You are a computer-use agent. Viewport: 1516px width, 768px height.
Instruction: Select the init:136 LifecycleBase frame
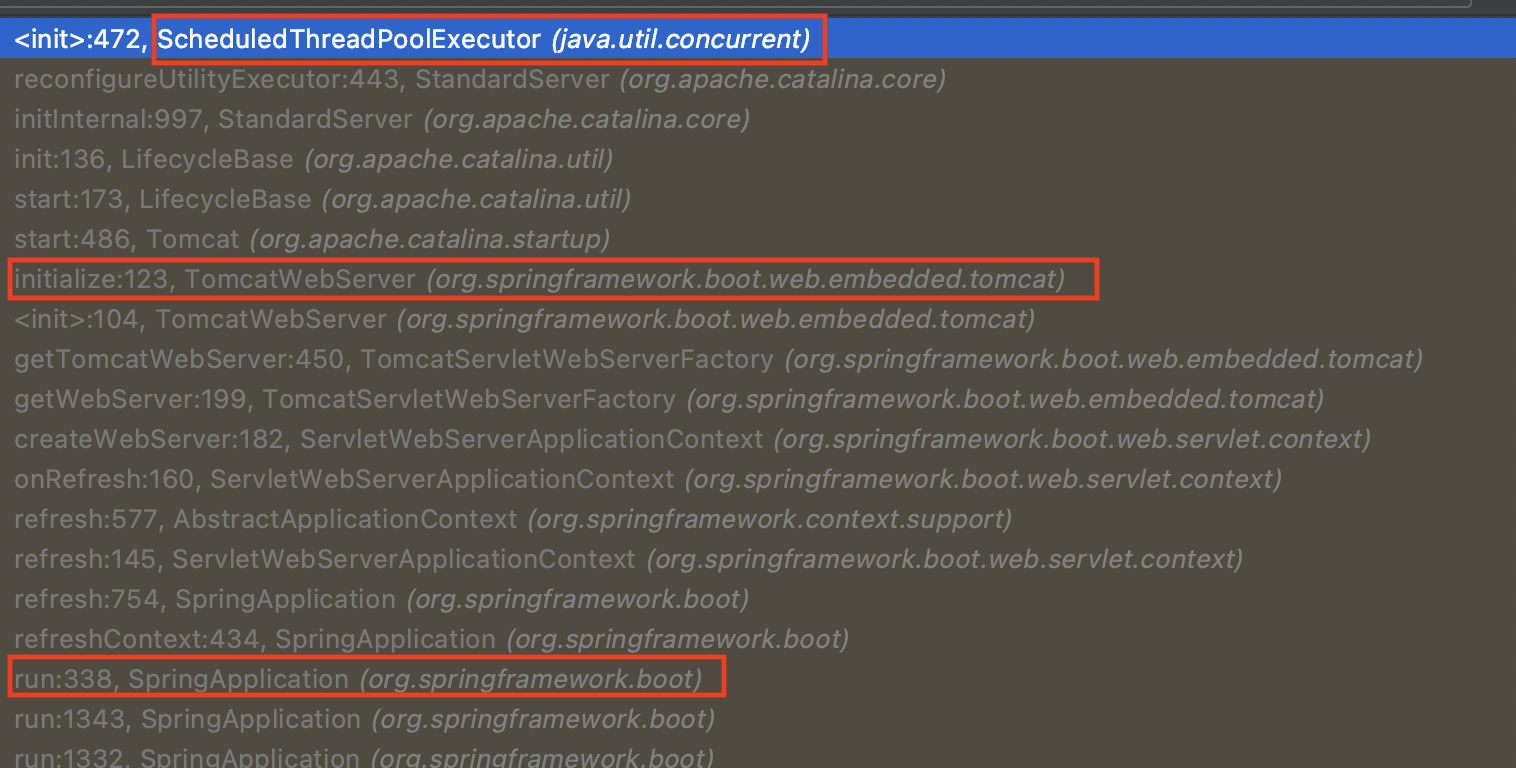[x=758, y=159]
